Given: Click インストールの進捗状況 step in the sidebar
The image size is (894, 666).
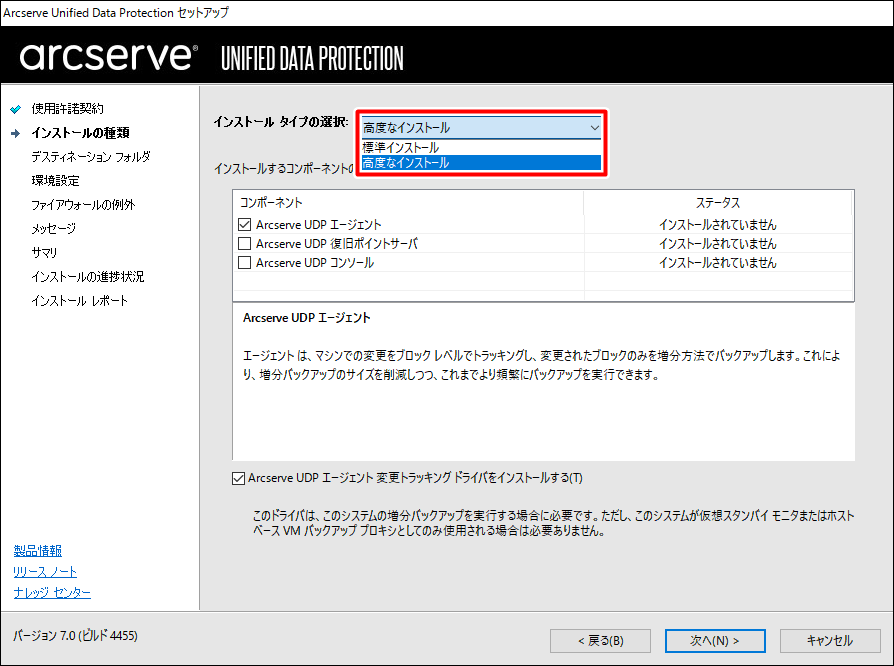Looking at the screenshot, I should coord(88,277).
